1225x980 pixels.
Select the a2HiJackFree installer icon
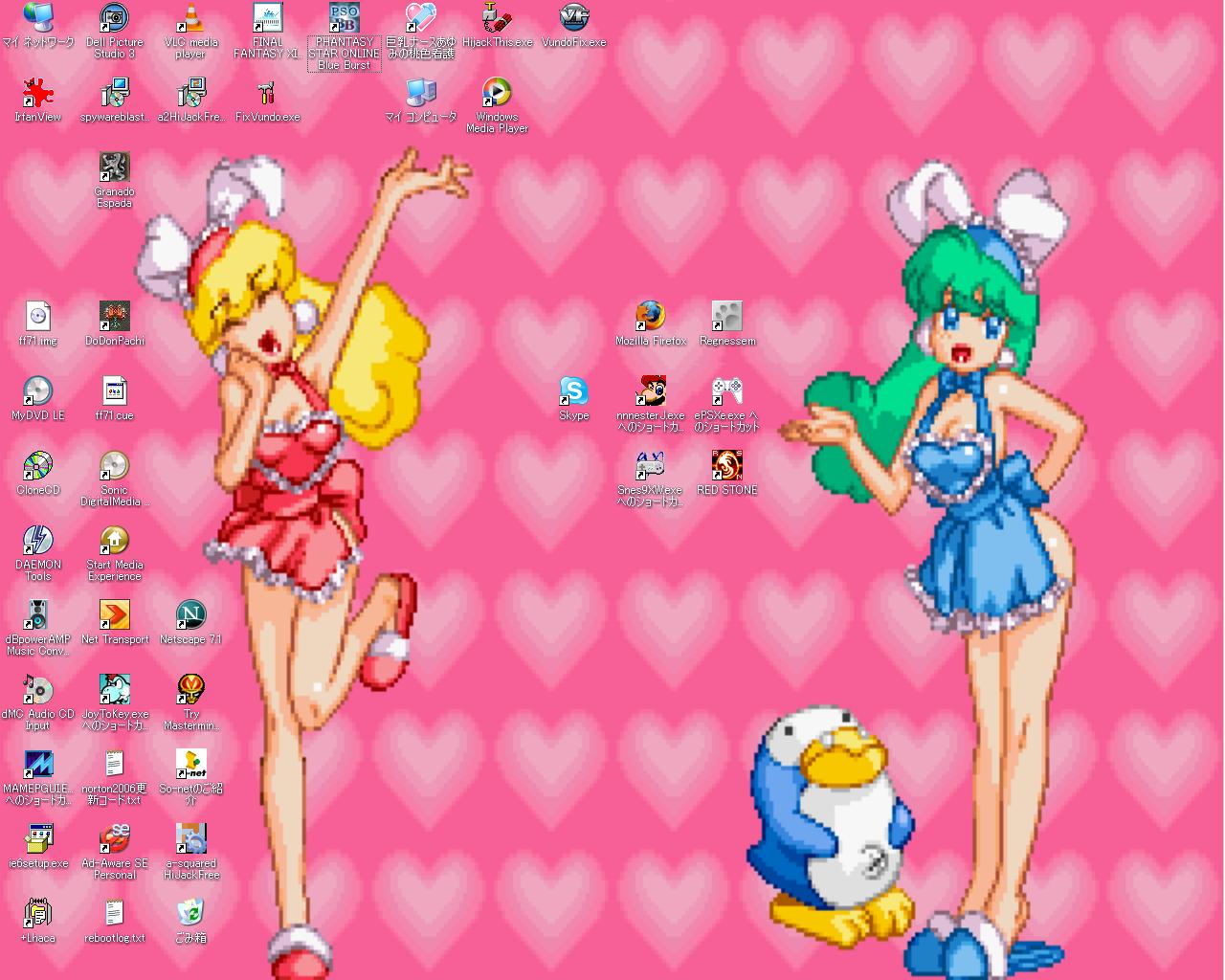tap(191, 92)
